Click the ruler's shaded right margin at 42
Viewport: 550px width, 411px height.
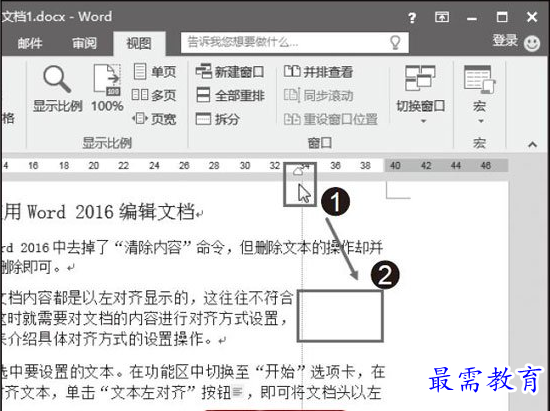pos(426,165)
